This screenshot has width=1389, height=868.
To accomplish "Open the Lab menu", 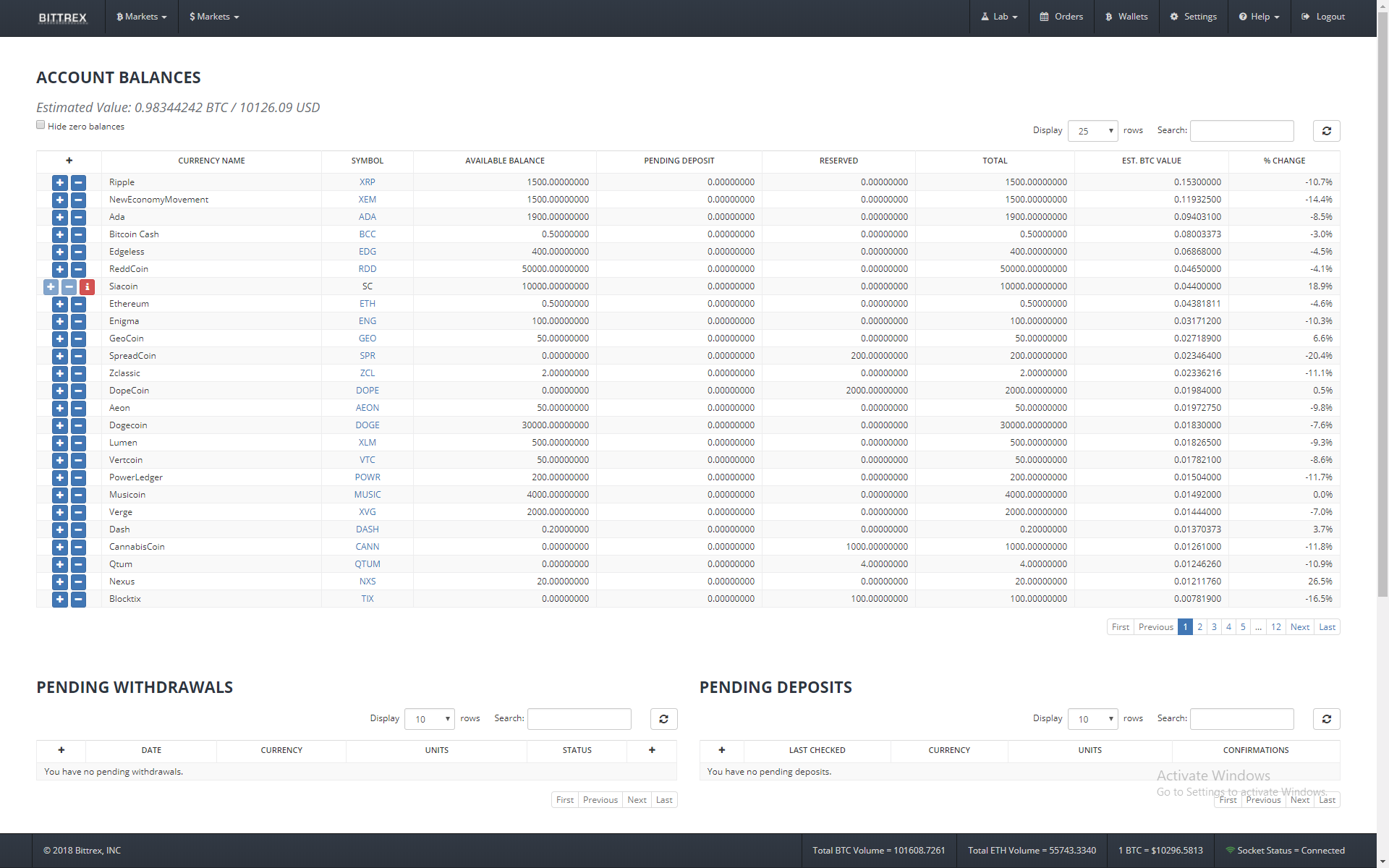I will click(999, 17).
